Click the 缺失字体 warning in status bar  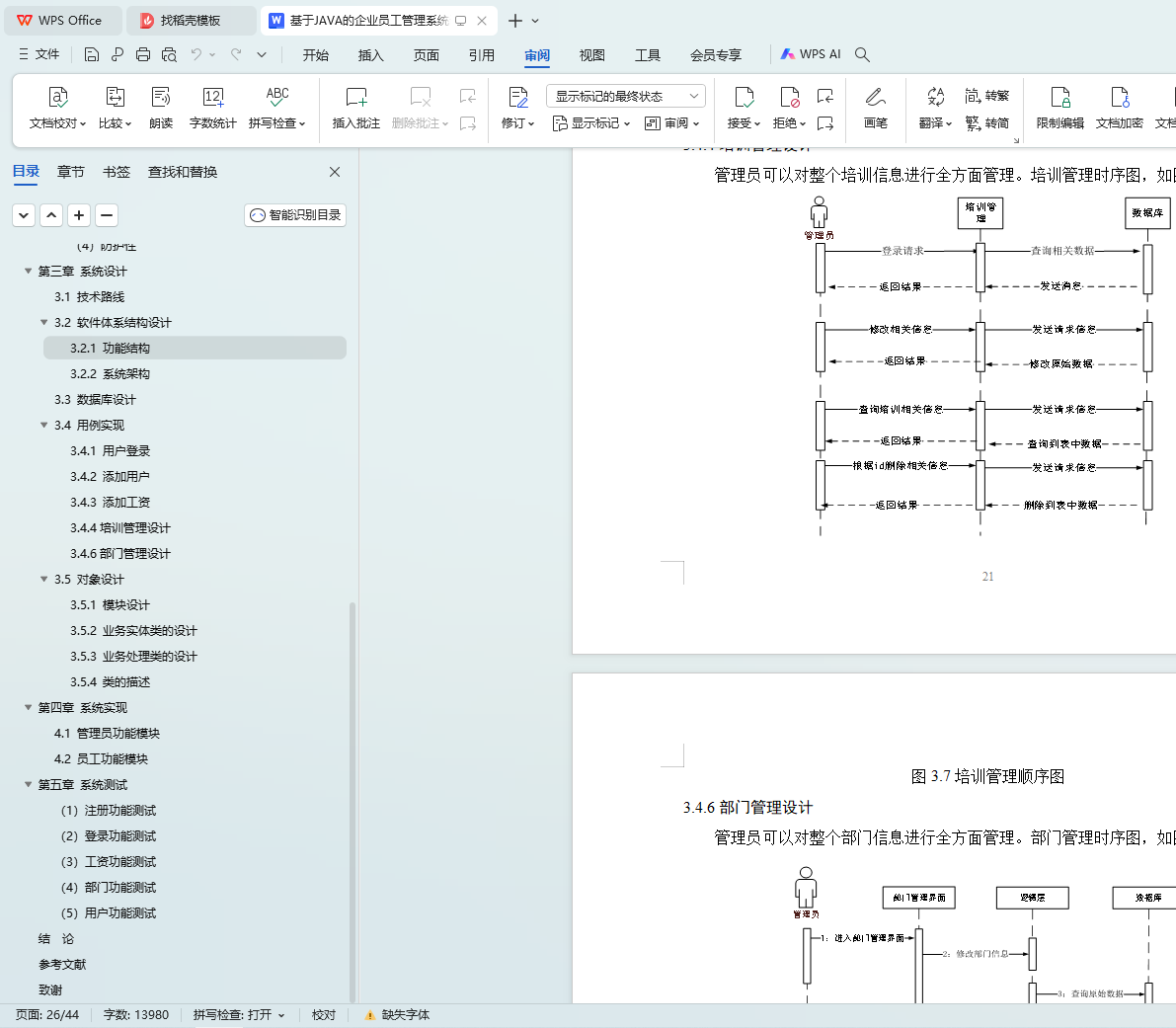(397, 1014)
